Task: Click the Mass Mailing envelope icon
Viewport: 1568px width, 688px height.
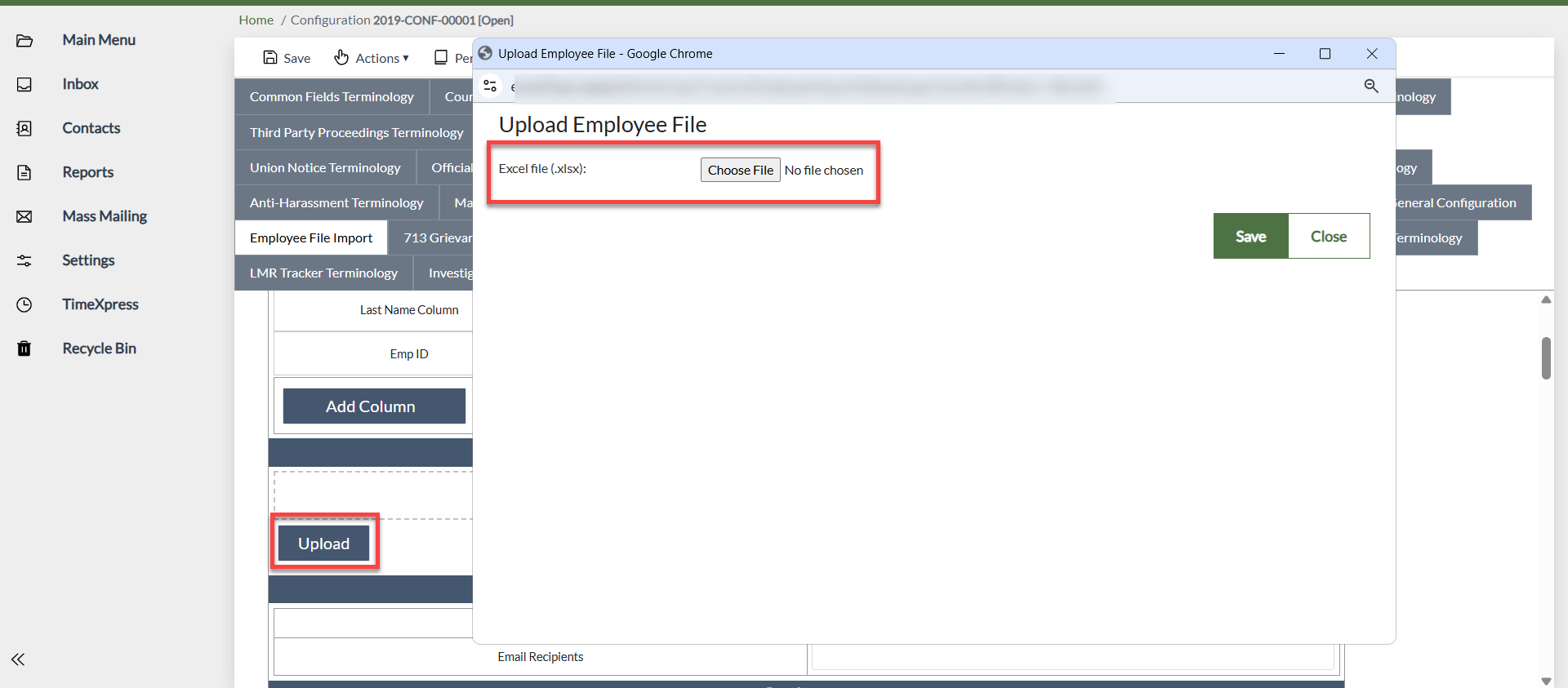Action: [x=24, y=217]
